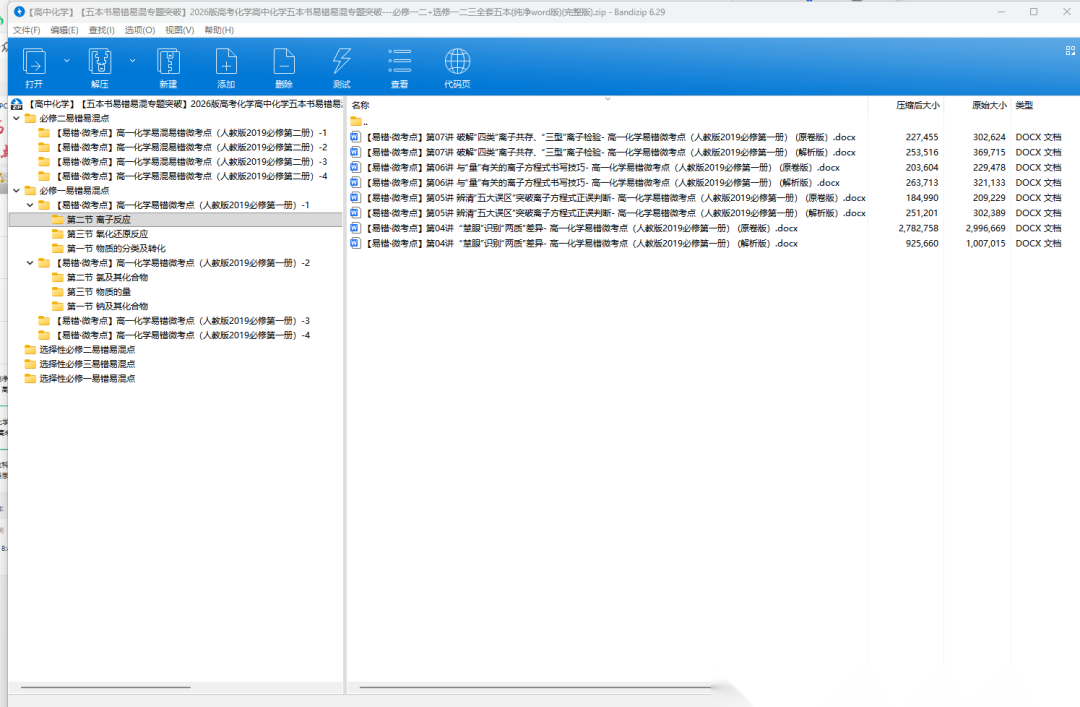The image size is (1080, 707).
Task: Click the New archive (新建) icon
Action: pos(168,64)
